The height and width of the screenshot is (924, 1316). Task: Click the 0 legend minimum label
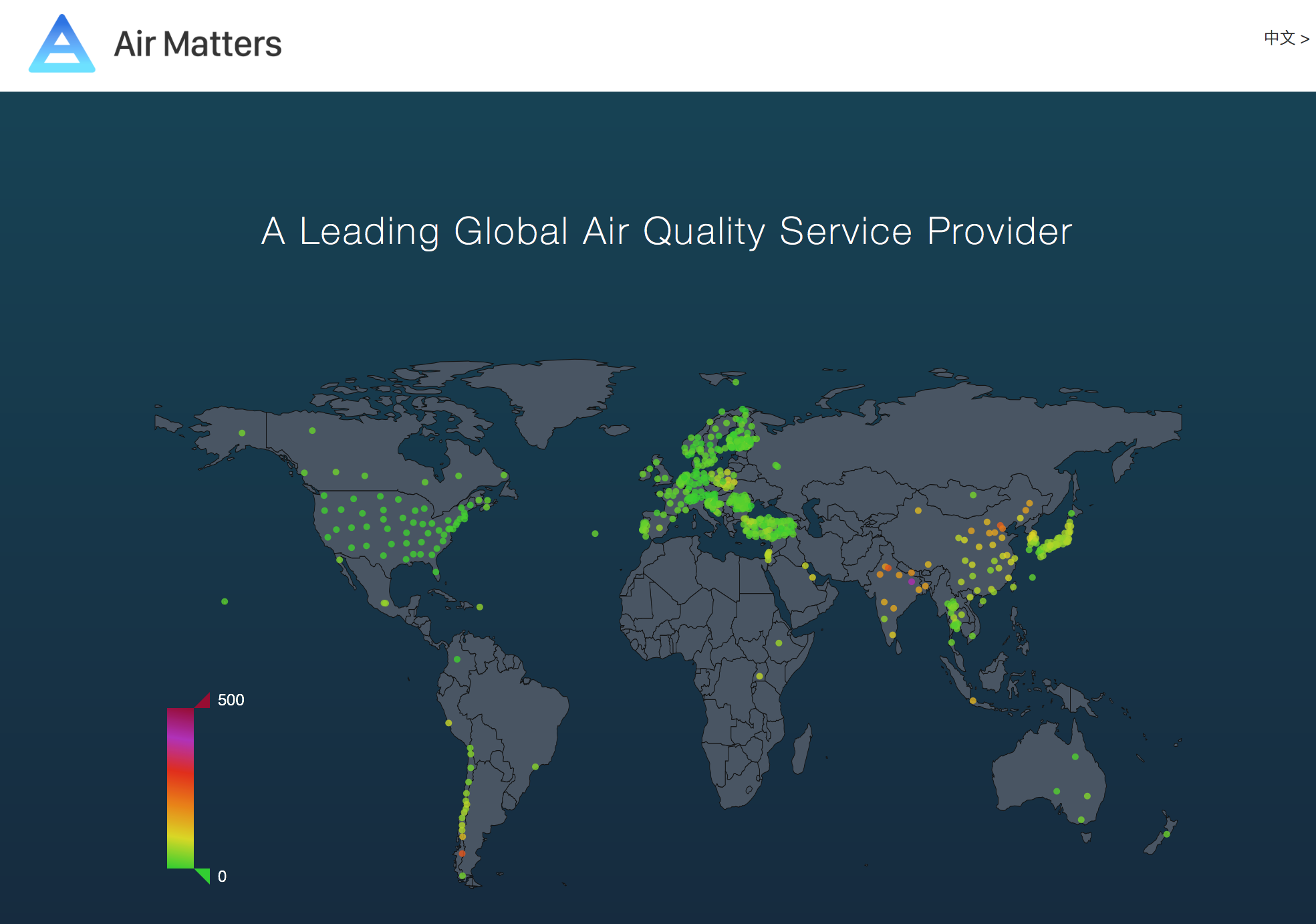coord(222,877)
